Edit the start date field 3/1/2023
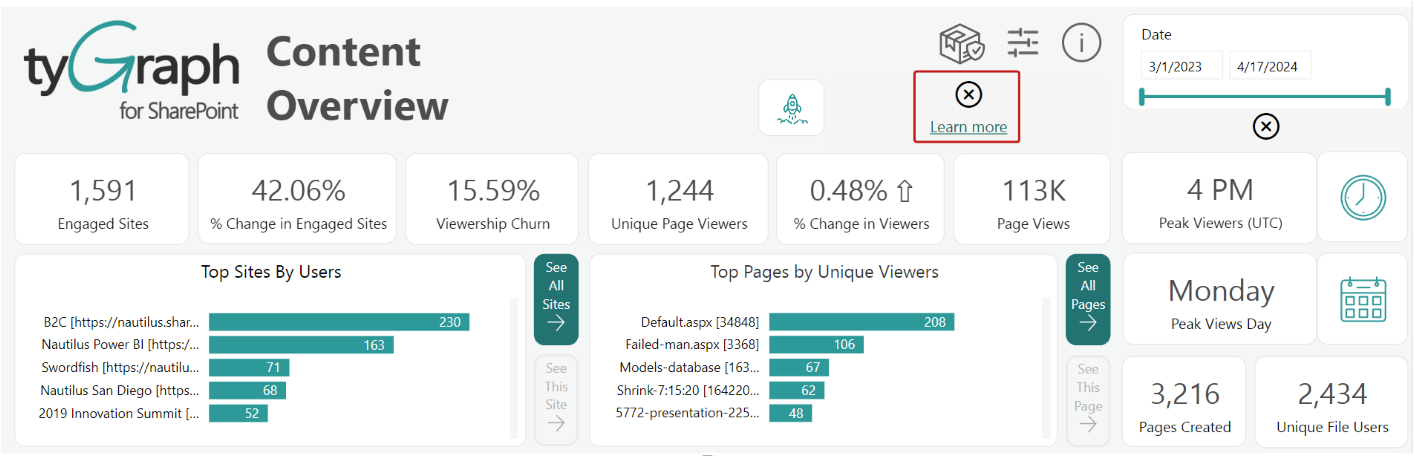This screenshot has width=1415, height=456. tap(1182, 67)
